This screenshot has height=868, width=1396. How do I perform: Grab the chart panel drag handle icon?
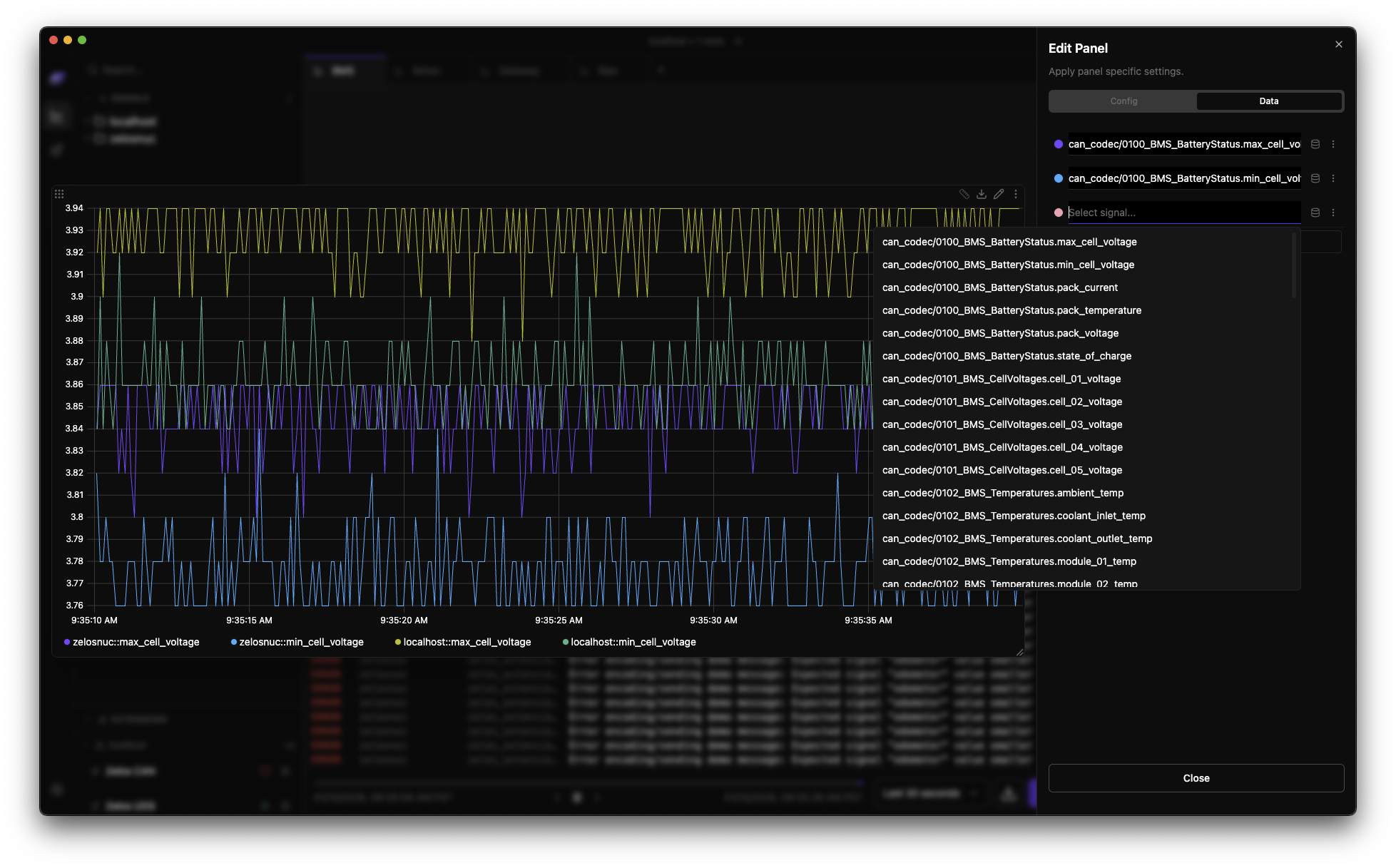pyautogui.click(x=59, y=194)
